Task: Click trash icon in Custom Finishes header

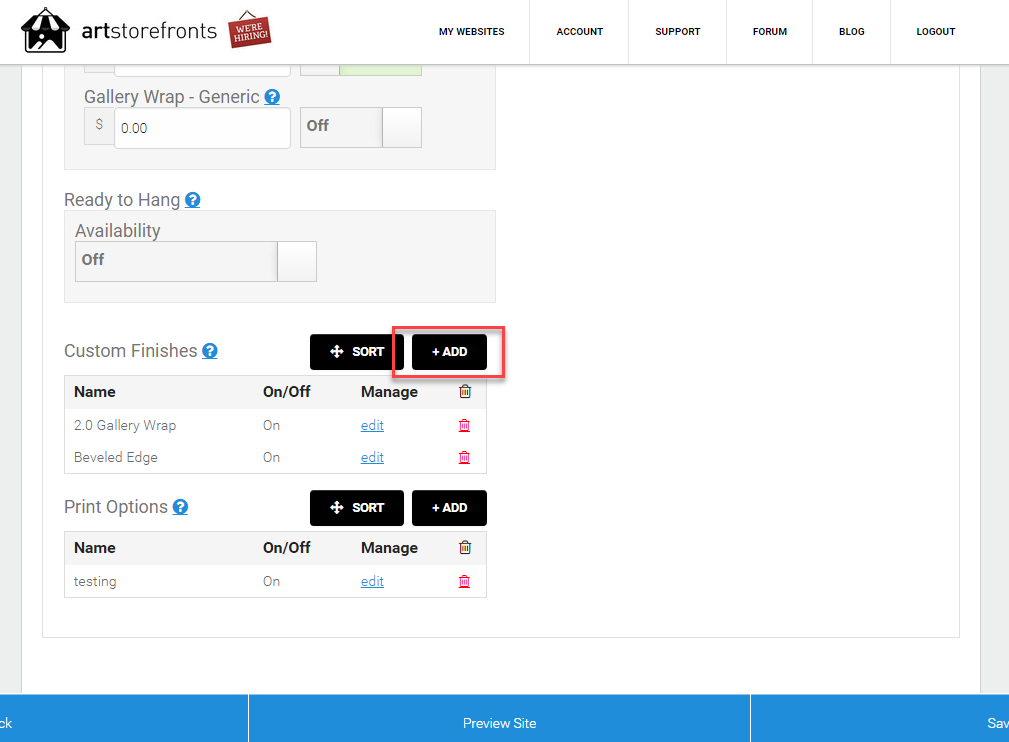Action: [465, 391]
